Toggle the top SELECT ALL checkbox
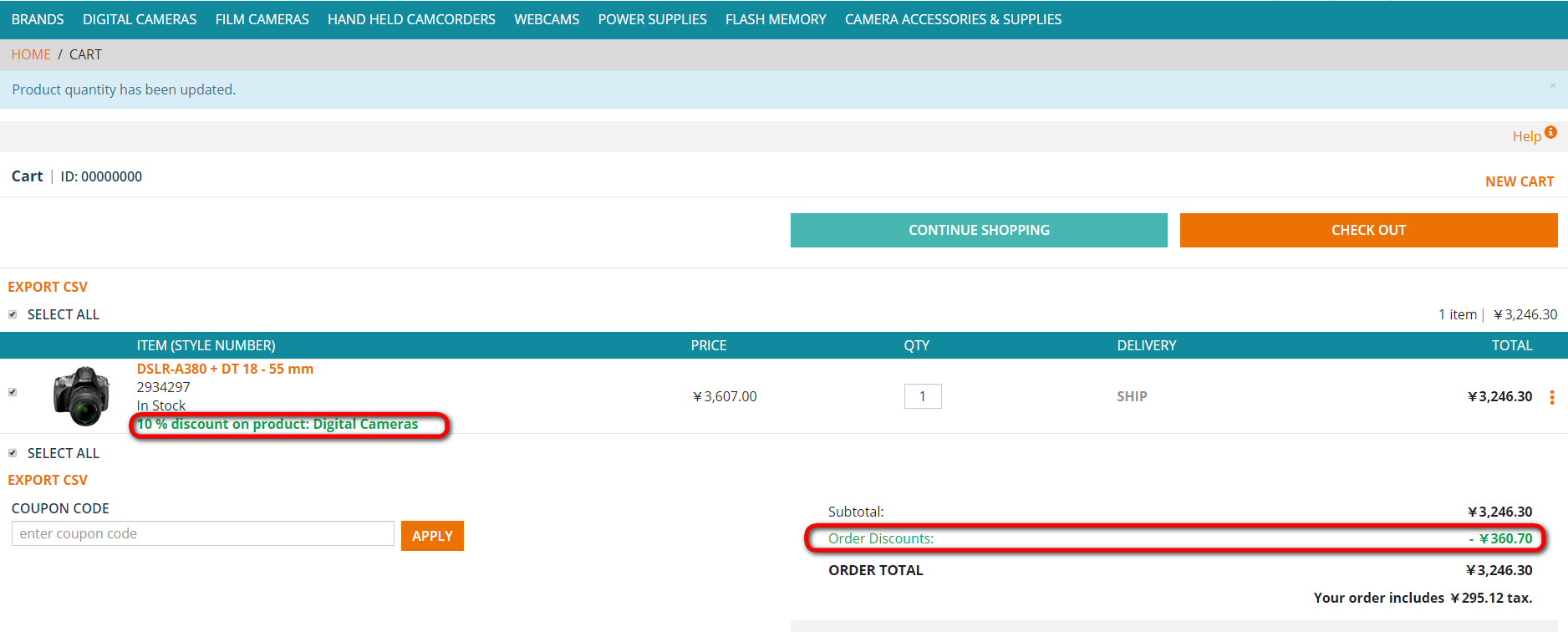This screenshot has width=1568, height=632. click(13, 314)
